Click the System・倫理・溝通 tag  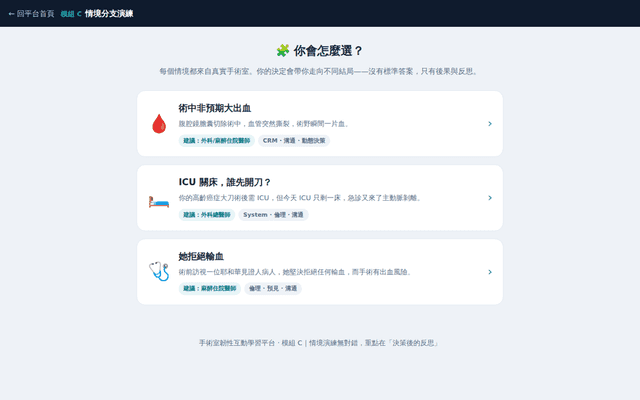(273, 215)
